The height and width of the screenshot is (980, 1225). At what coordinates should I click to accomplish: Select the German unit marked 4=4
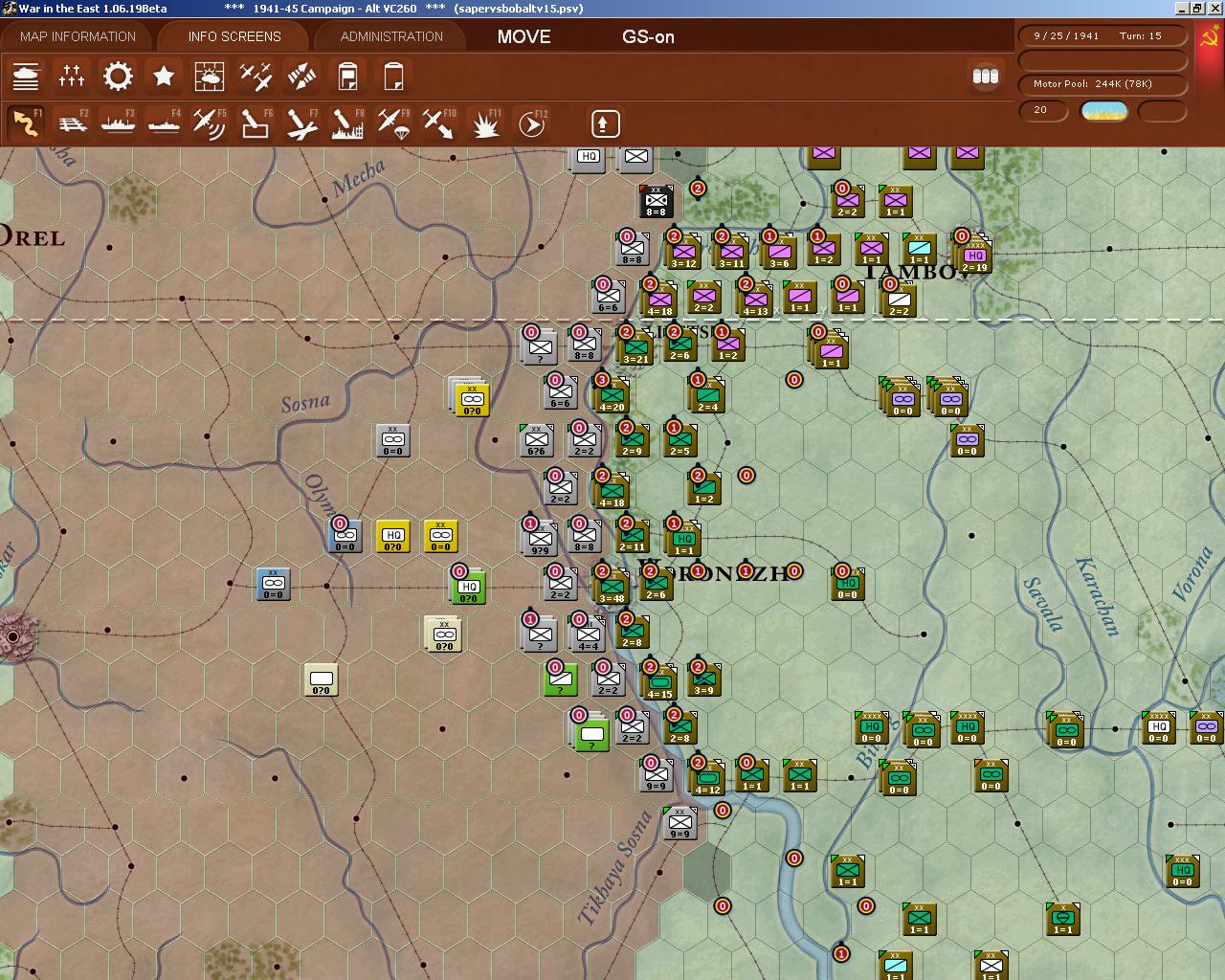588,634
